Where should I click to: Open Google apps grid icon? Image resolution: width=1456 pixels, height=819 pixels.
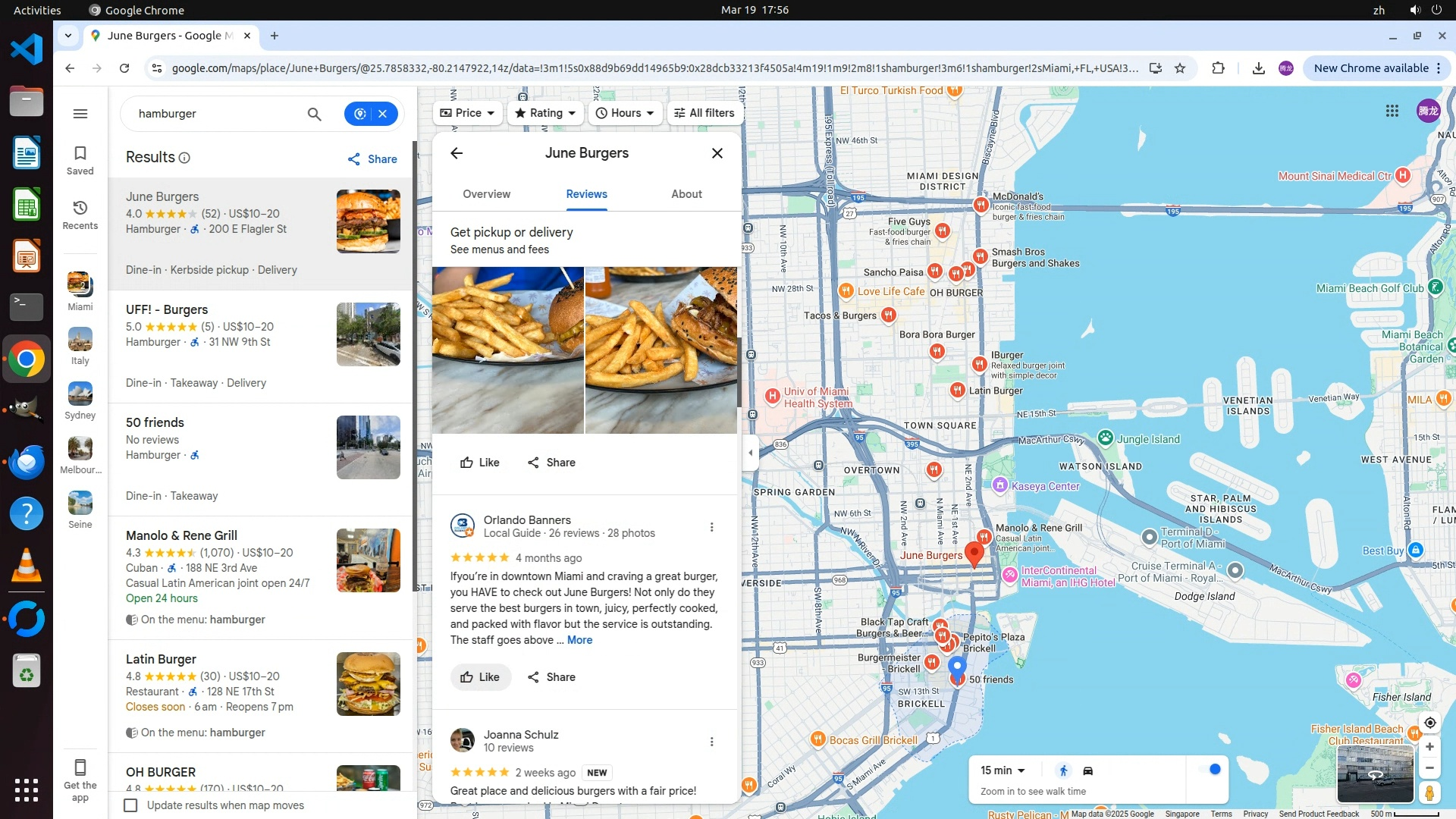(x=1392, y=111)
